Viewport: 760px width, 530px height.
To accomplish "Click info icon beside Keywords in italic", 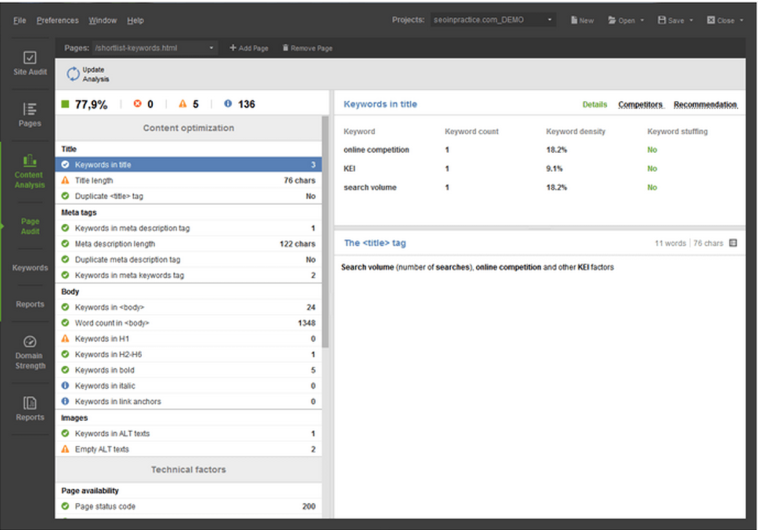I will point(65,385).
